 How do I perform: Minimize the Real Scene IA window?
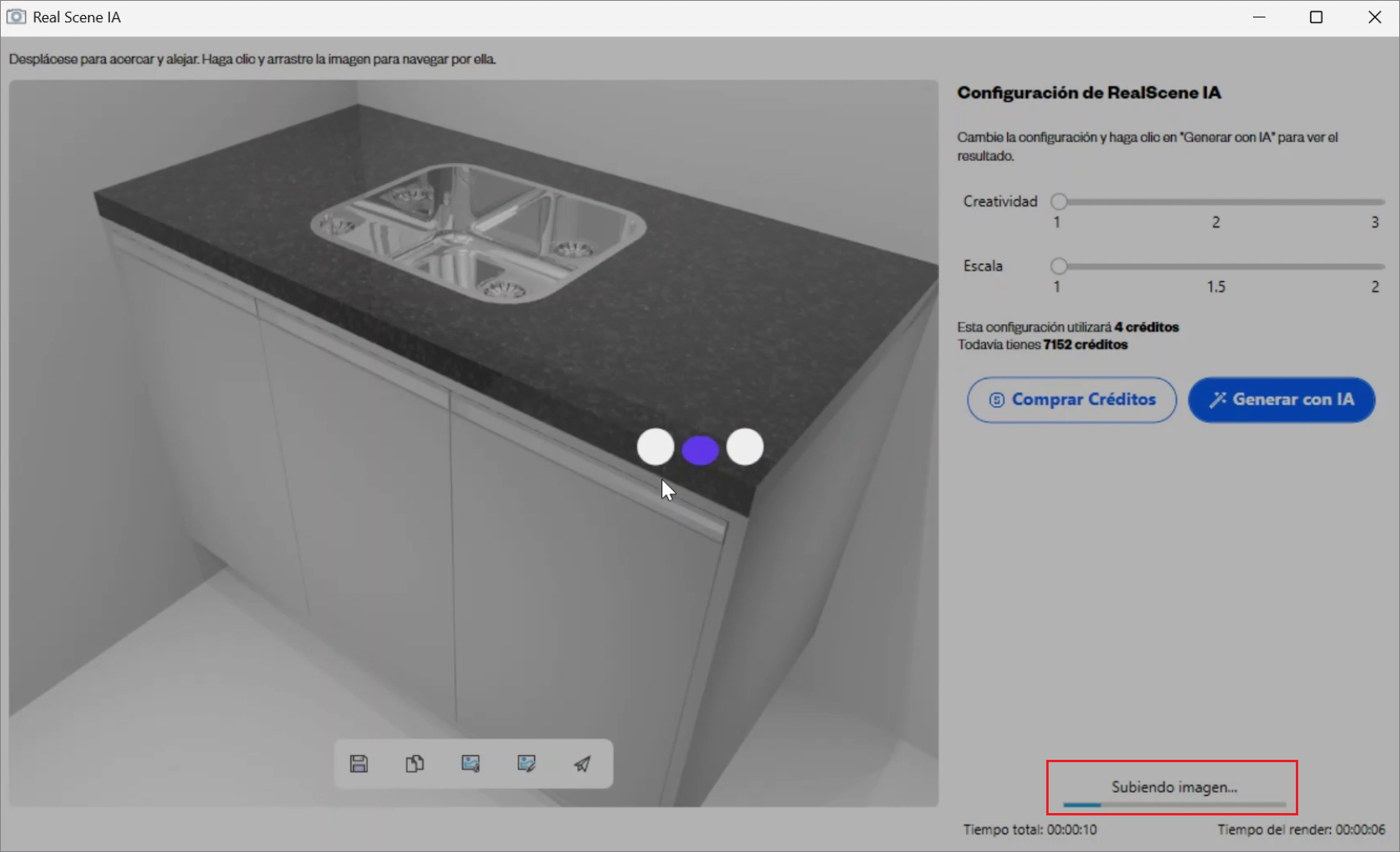tap(1259, 17)
